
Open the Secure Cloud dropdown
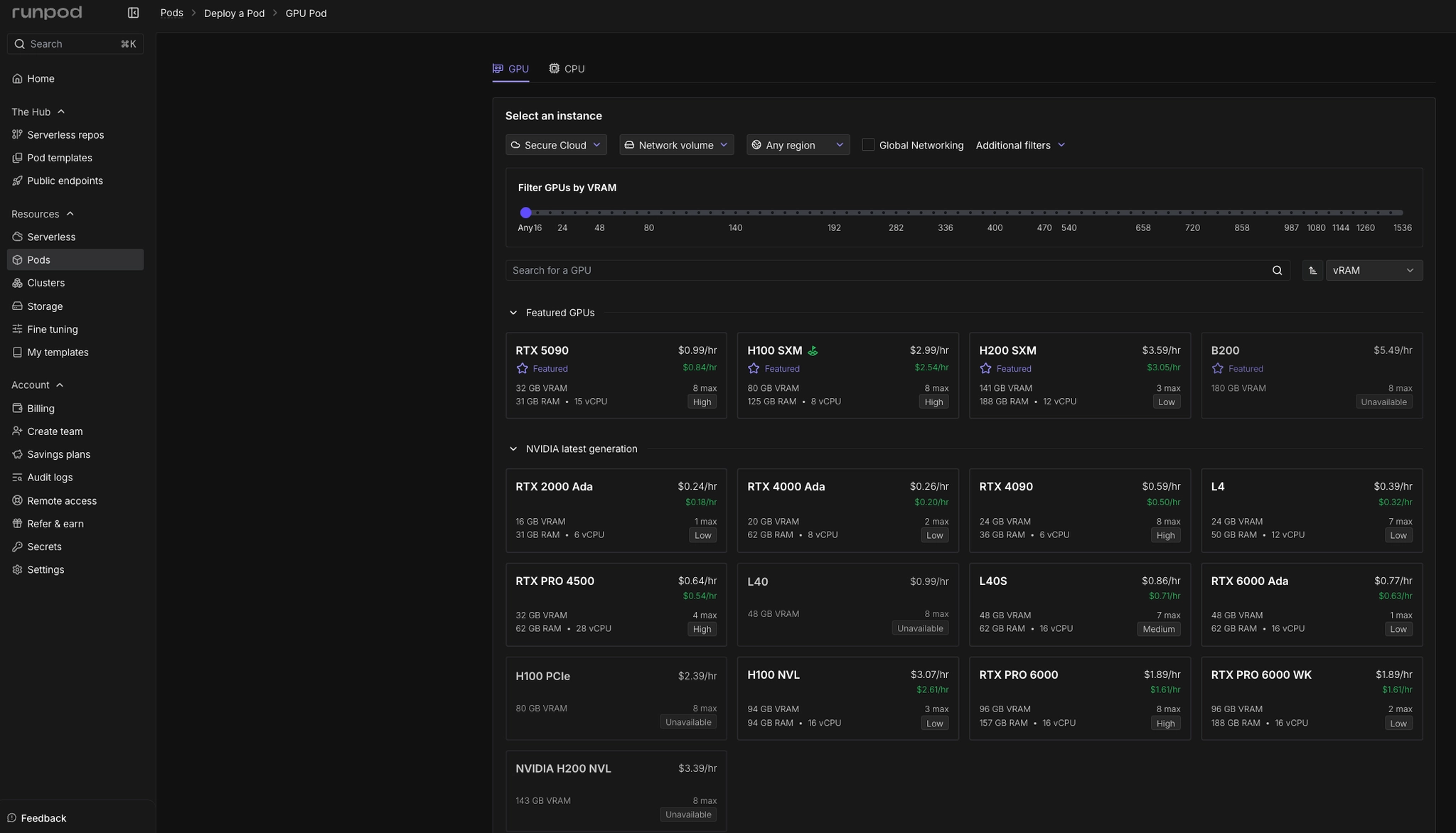click(x=556, y=145)
